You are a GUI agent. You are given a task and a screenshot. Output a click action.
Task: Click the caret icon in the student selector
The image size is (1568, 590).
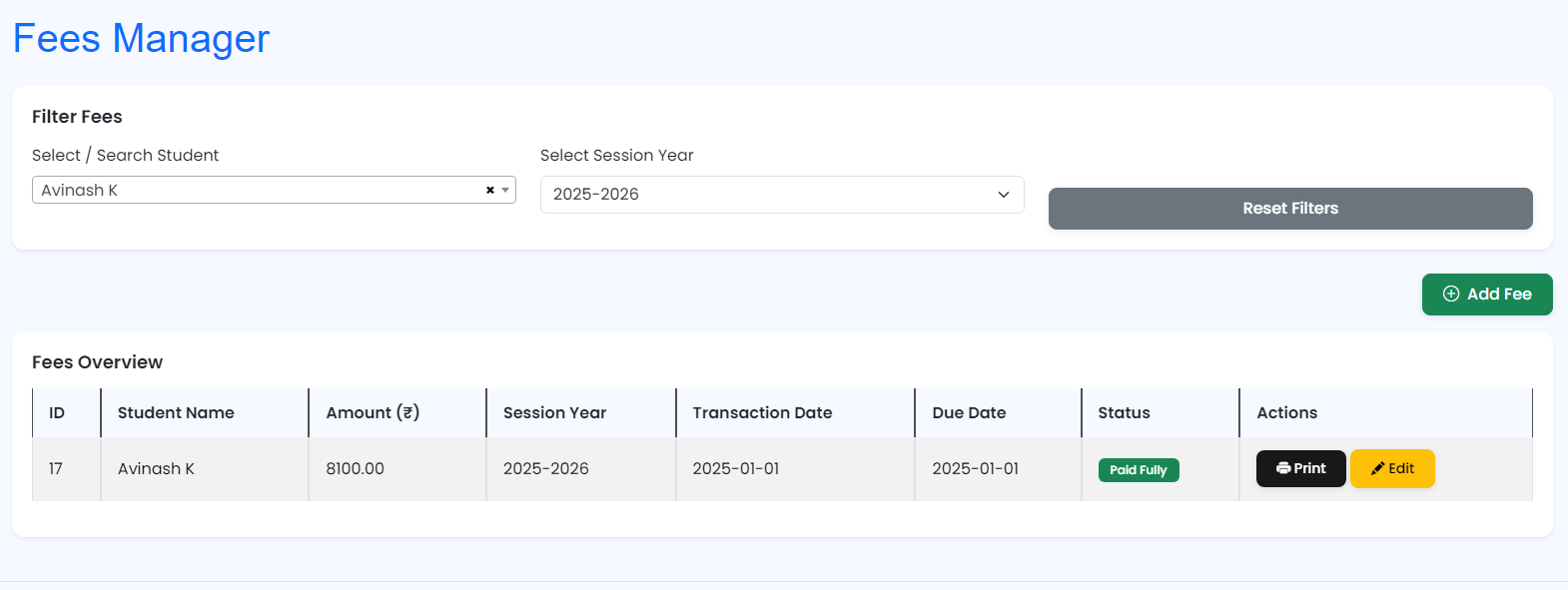(x=505, y=190)
